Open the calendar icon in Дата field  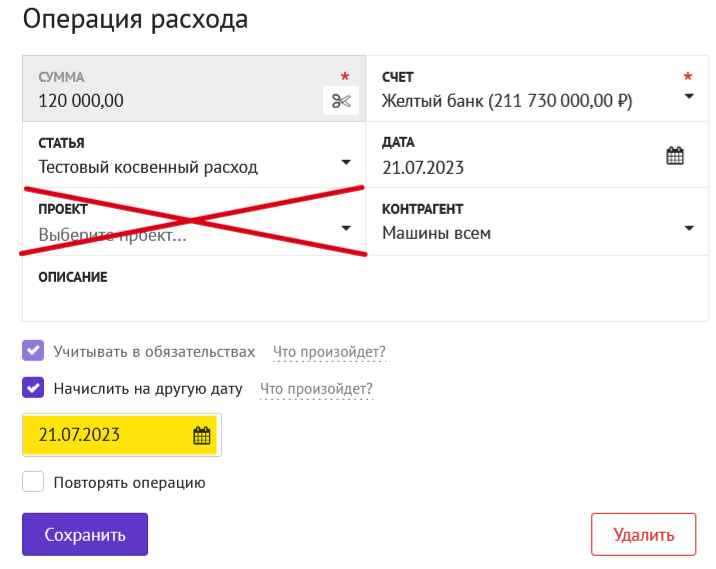(x=675, y=156)
